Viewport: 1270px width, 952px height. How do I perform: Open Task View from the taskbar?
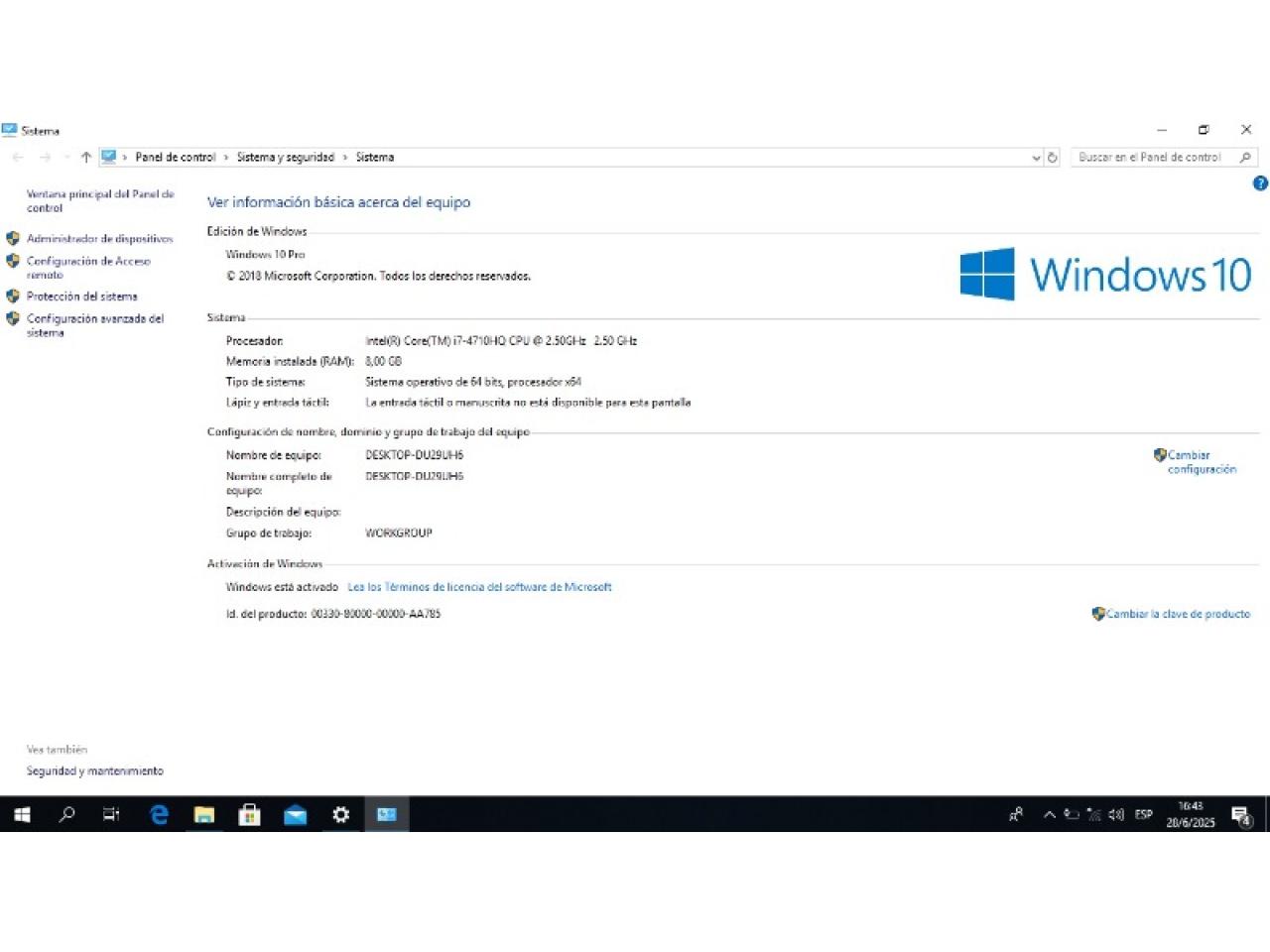click(x=111, y=814)
